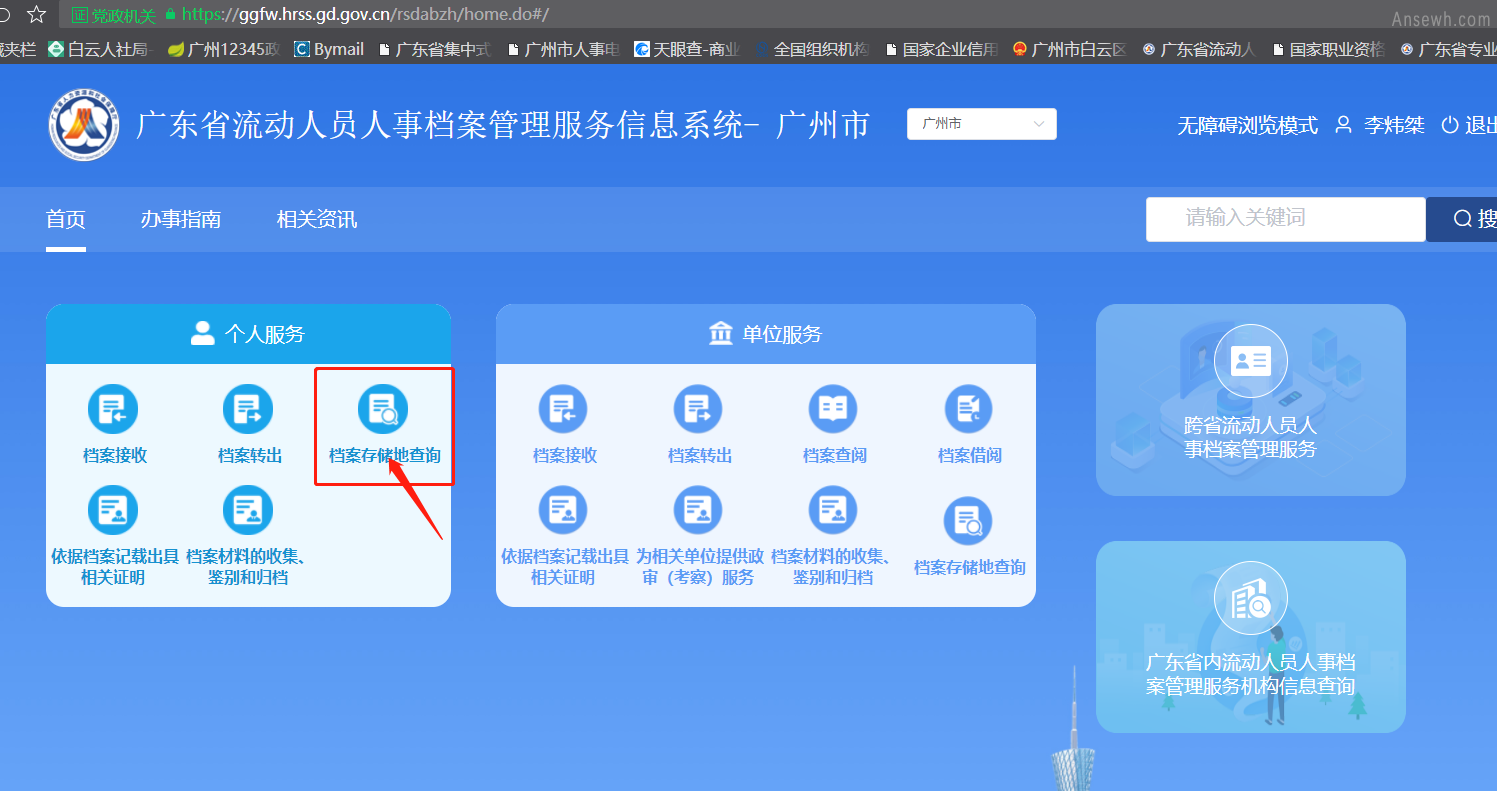Open the 广州市人事电 bookmark
Viewport: 1497px width, 791px height.
pos(564,49)
